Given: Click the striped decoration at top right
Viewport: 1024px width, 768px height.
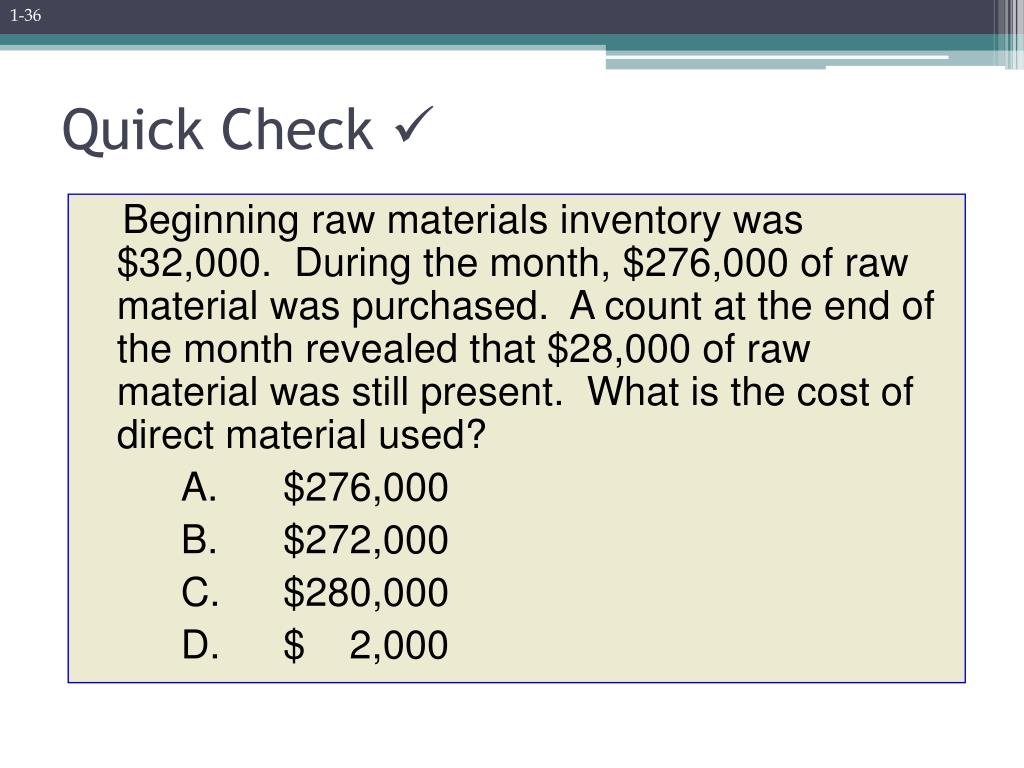Looking at the screenshot, I should pyautogui.click(x=1008, y=34).
